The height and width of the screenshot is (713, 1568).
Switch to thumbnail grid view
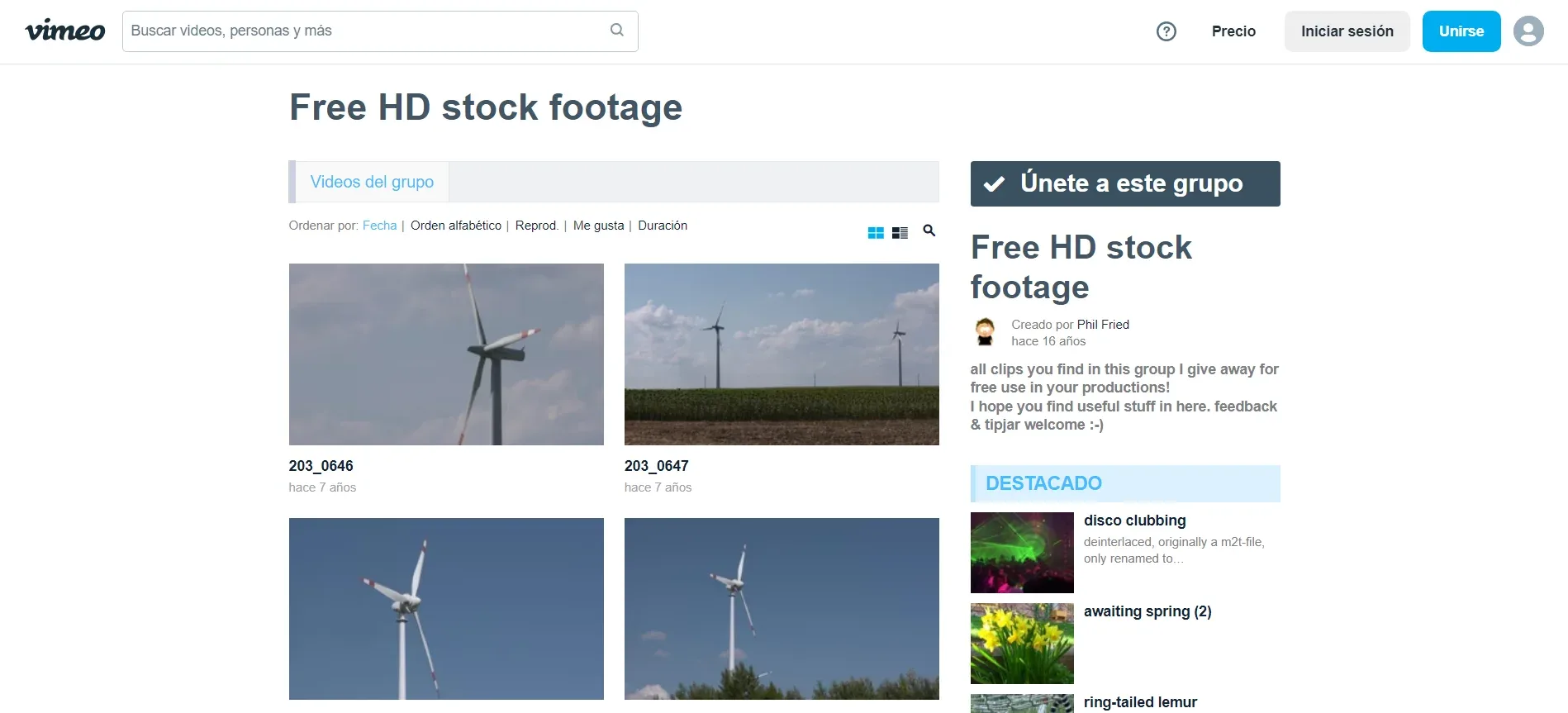pos(876,233)
